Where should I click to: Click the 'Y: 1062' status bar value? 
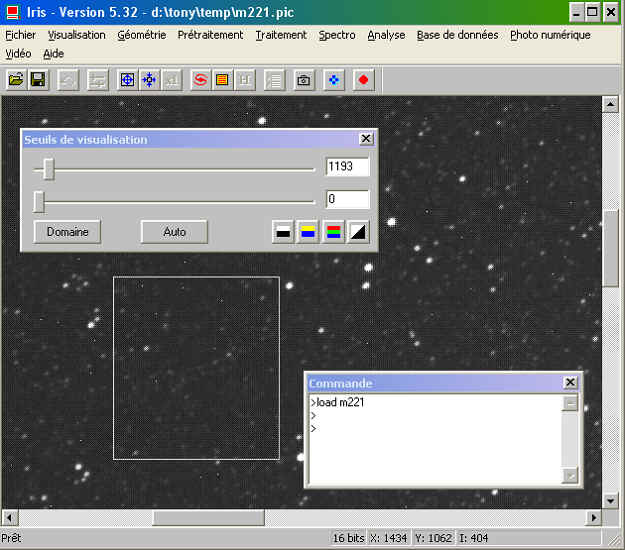coord(433,538)
